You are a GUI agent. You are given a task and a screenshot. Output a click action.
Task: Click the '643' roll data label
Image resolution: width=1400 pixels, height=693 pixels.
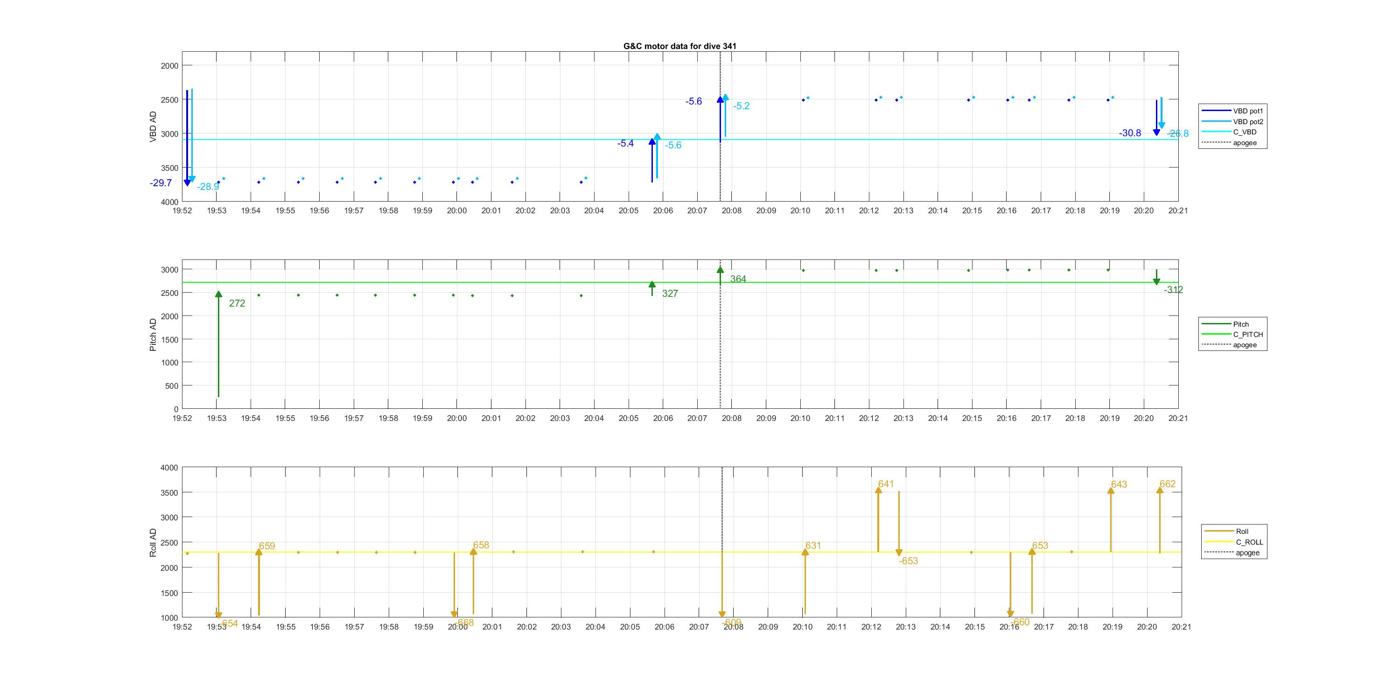1119,485
